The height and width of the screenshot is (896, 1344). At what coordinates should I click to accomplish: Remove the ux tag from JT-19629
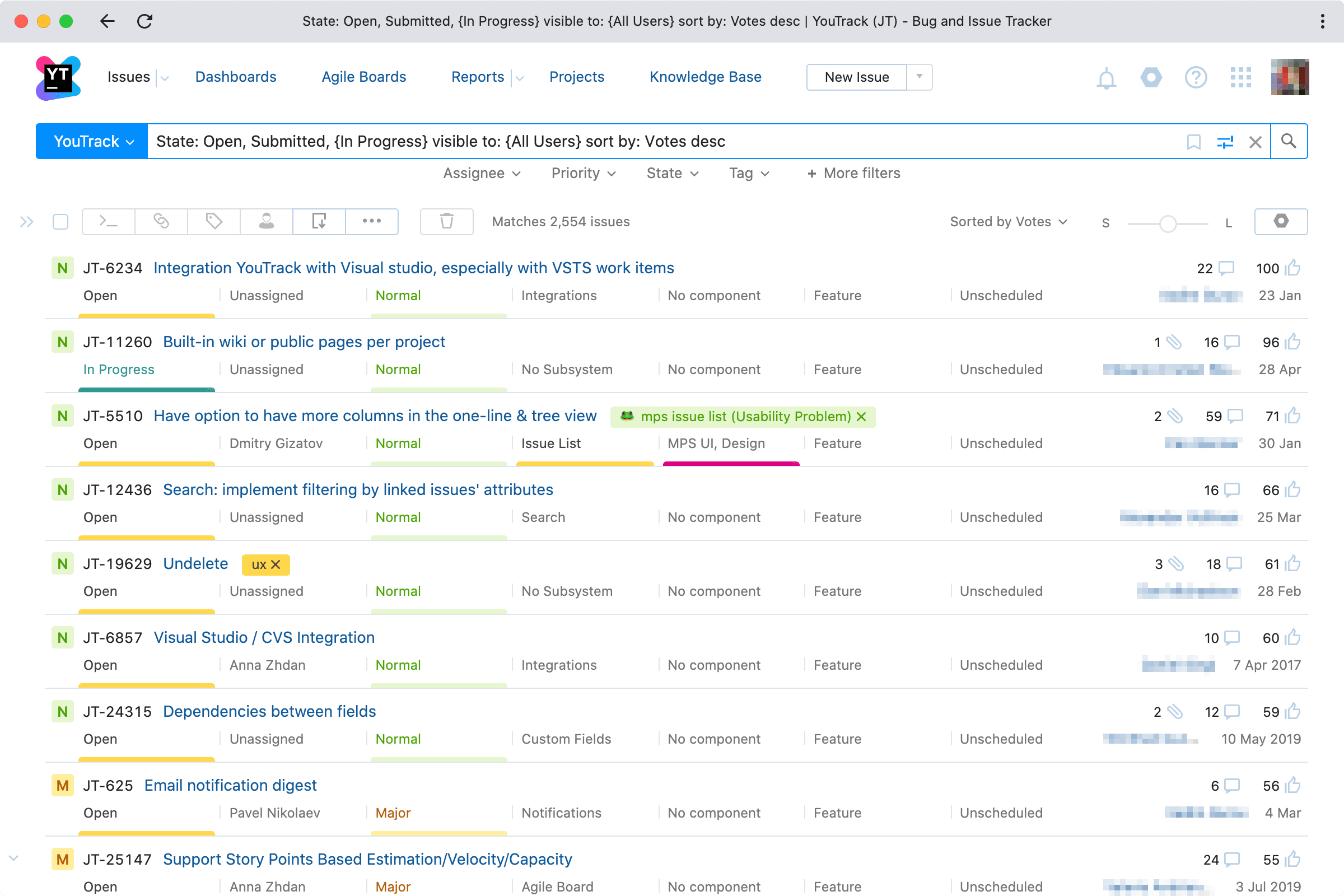276,564
